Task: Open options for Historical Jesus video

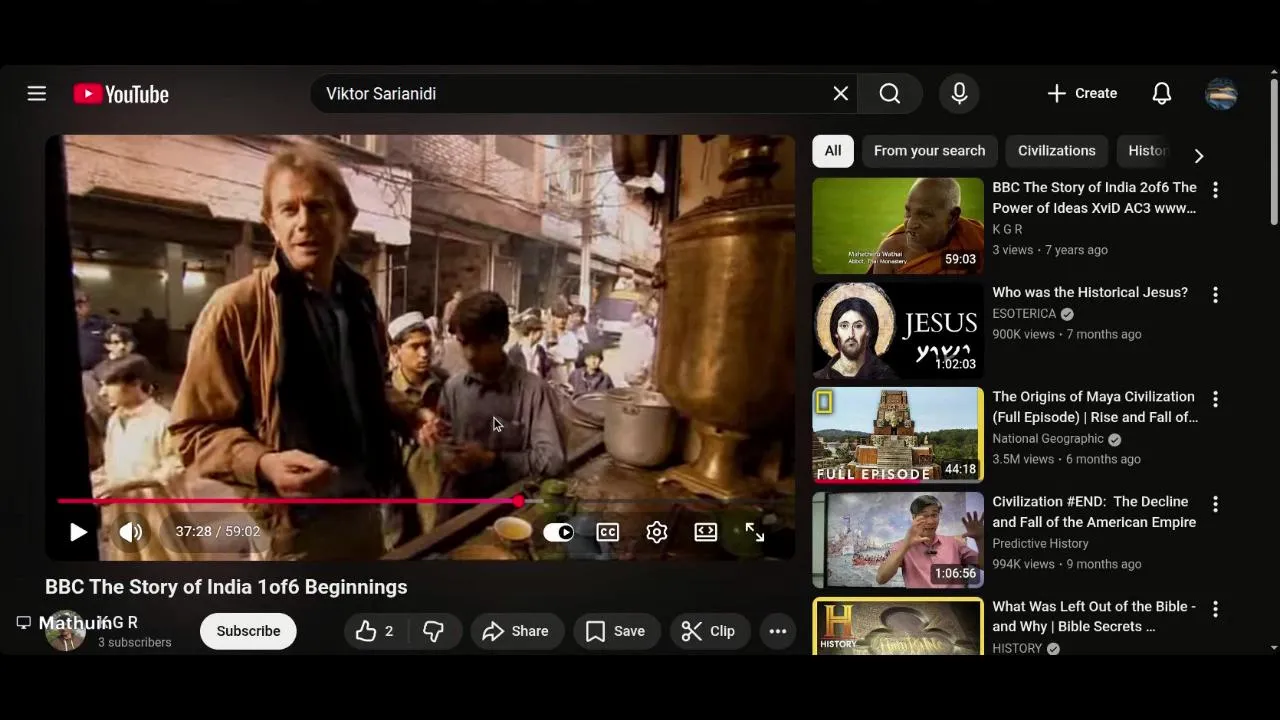Action: point(1215,295)
